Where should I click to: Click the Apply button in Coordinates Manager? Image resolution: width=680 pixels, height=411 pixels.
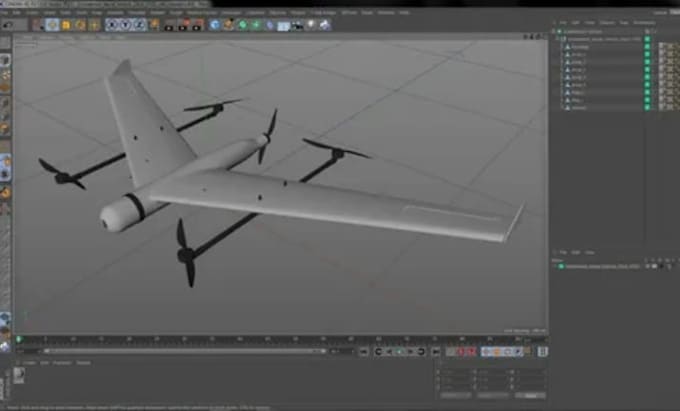tap(530, 395)
